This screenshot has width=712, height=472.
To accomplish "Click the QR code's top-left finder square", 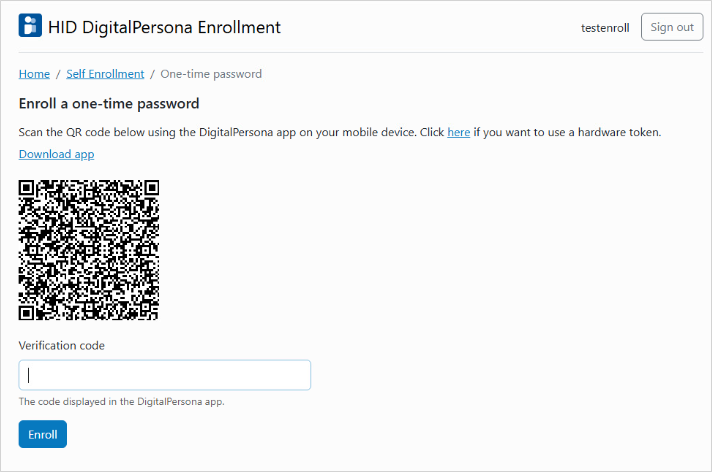I will coord(29,189).
